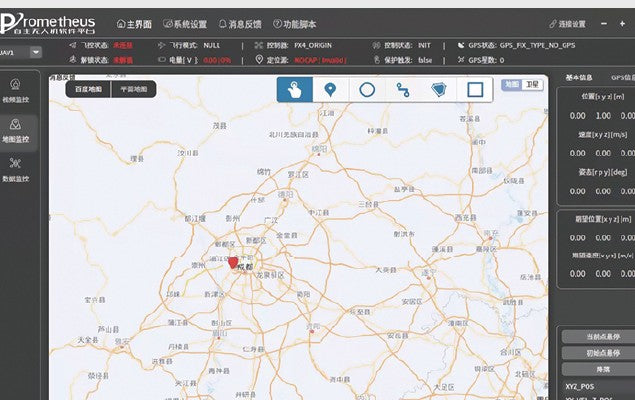Click the GPS状态 satellite icon
This screenshot has width=635, height=400.
click(x=461, y=45)
